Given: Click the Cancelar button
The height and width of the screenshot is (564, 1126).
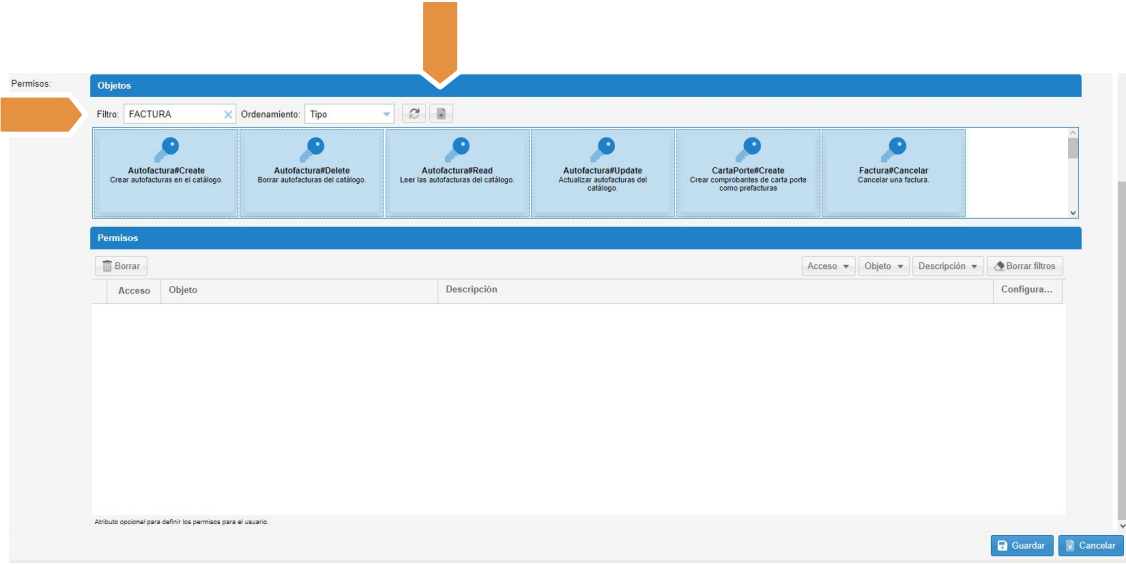Looking at the screenshot, I should pyautogui.click(x=1090, y=546).
